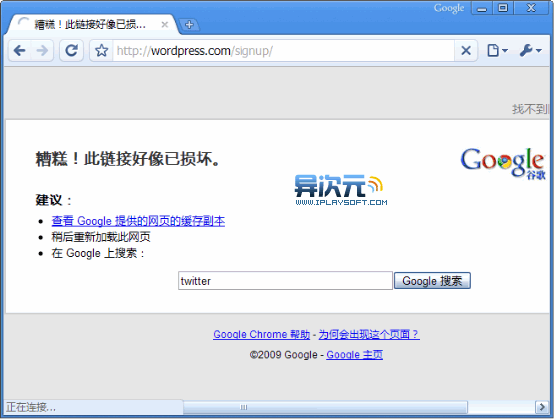The width and height of the screenshot is (555, 419).
Task: Close the current tab
Action: coord(165,24)
